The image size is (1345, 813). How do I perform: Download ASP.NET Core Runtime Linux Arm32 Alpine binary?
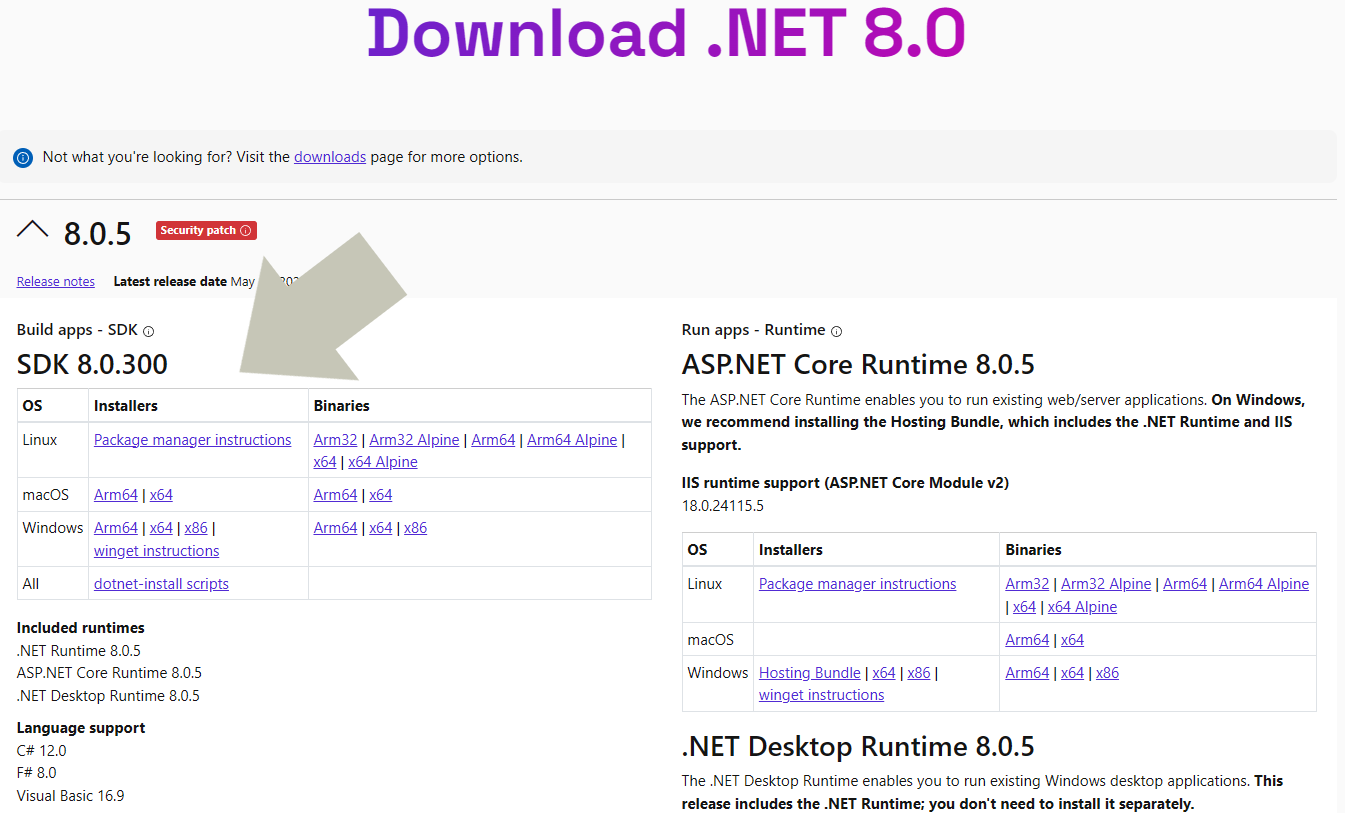[1106, 584]
